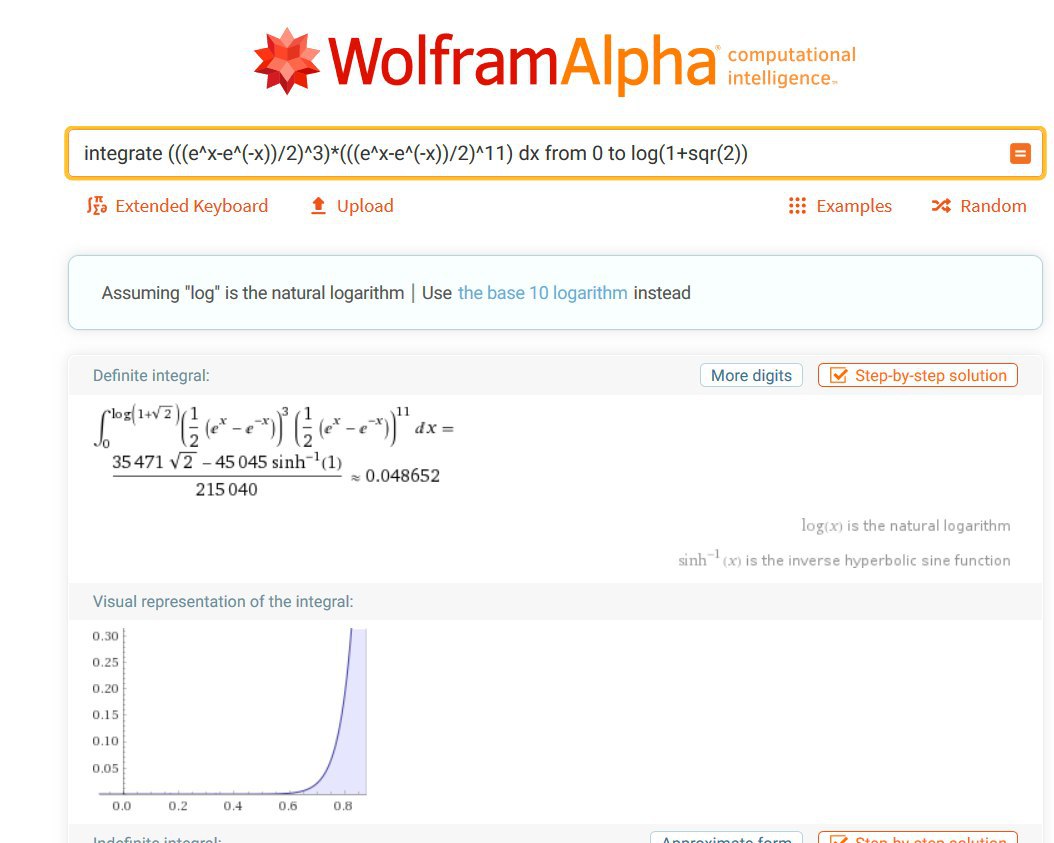Viewport: 1054px width, 843px height.
Task: Click the inverse hyperbolic sine function note
Action: pos(844,559)
